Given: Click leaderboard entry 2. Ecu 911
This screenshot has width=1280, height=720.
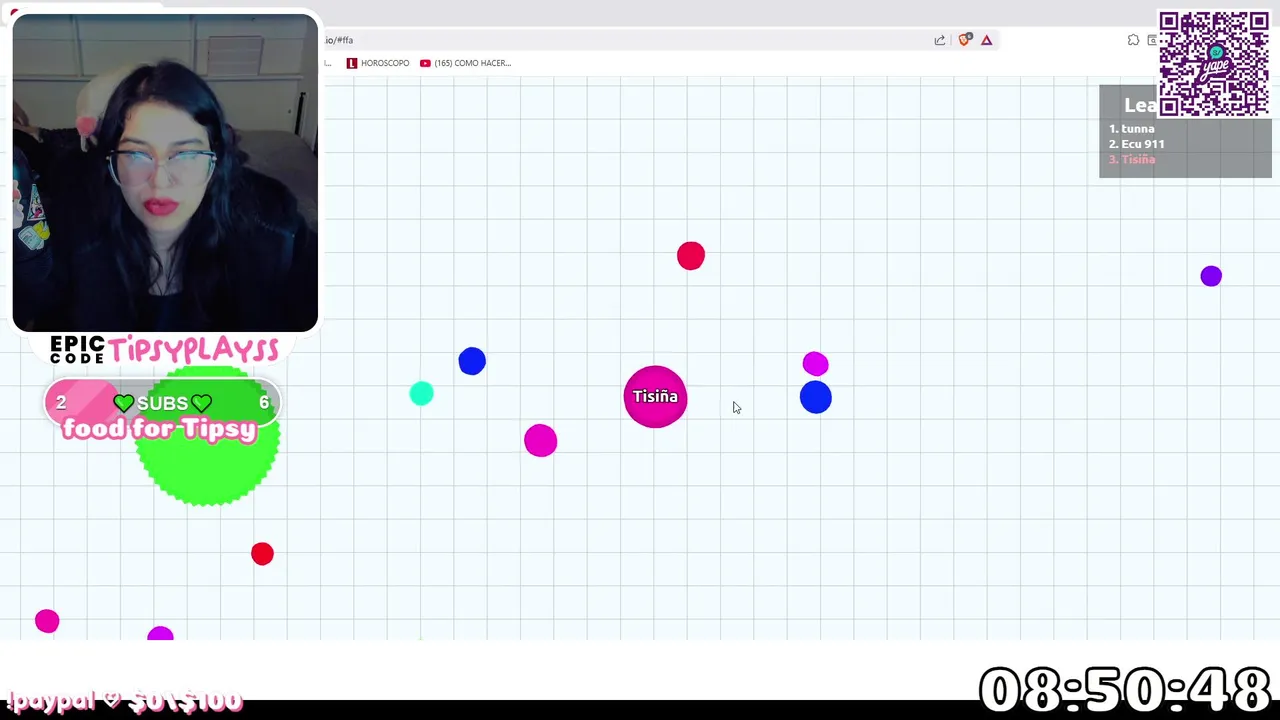Looking at the screenshot, I should click(1136, 144).
